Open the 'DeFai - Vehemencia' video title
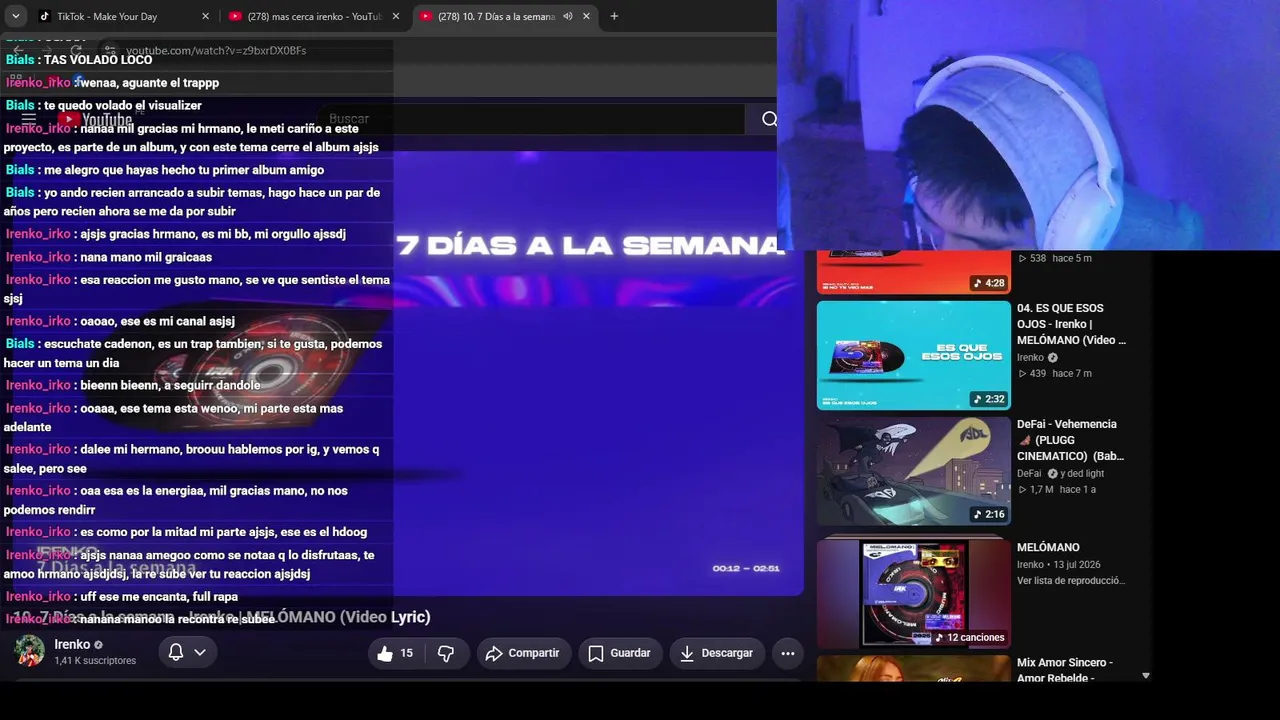Screen dimensions: 1280x720 point(1070,440)
